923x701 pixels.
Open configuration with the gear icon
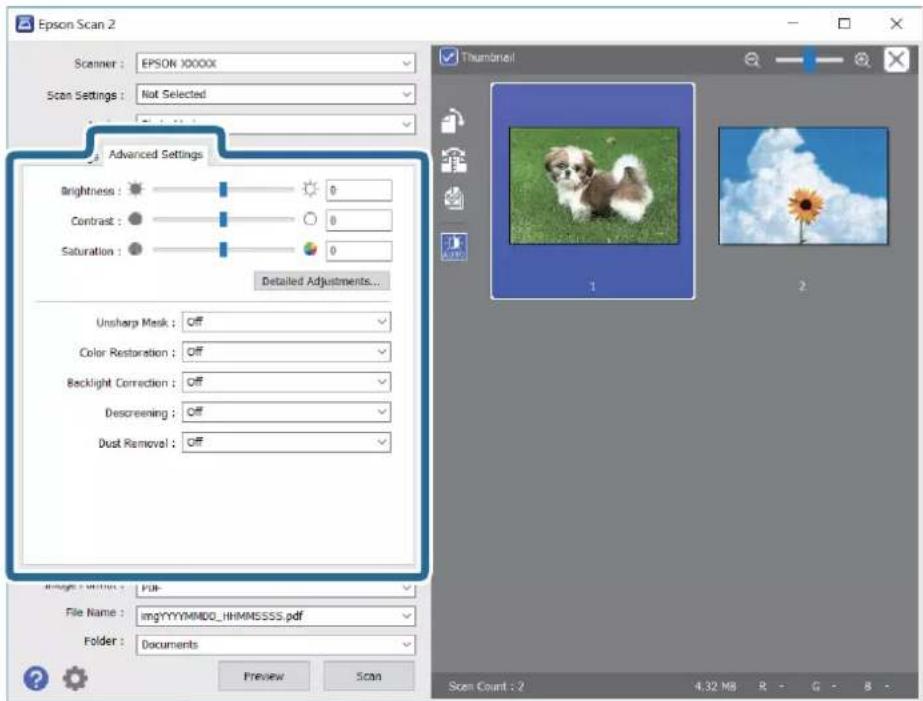(x=75, y=679)
